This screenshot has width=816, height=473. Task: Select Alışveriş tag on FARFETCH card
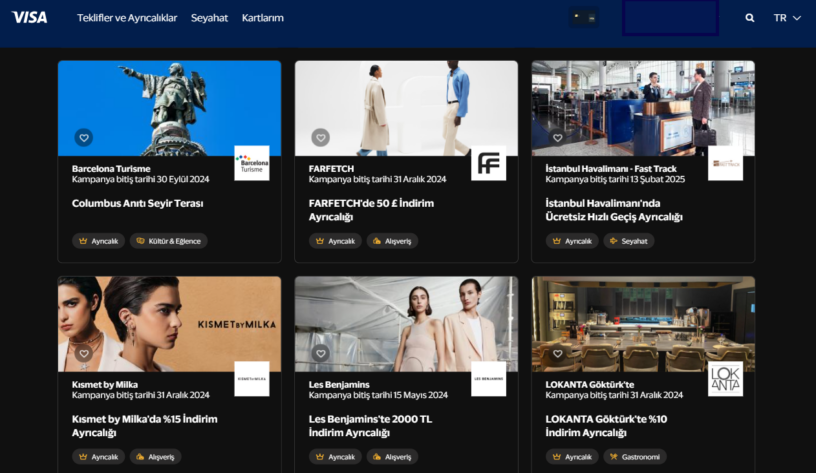392,241
